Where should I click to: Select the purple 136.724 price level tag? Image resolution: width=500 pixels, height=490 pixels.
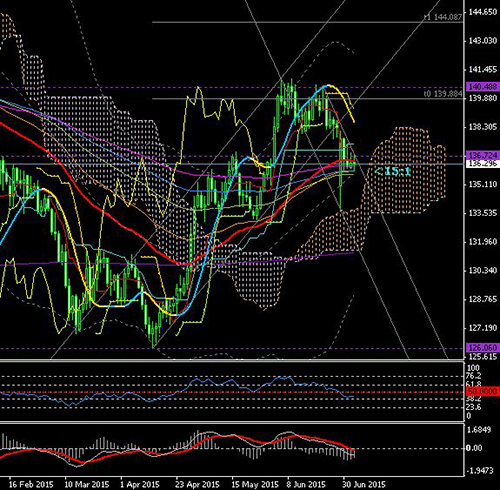point(483,155)
